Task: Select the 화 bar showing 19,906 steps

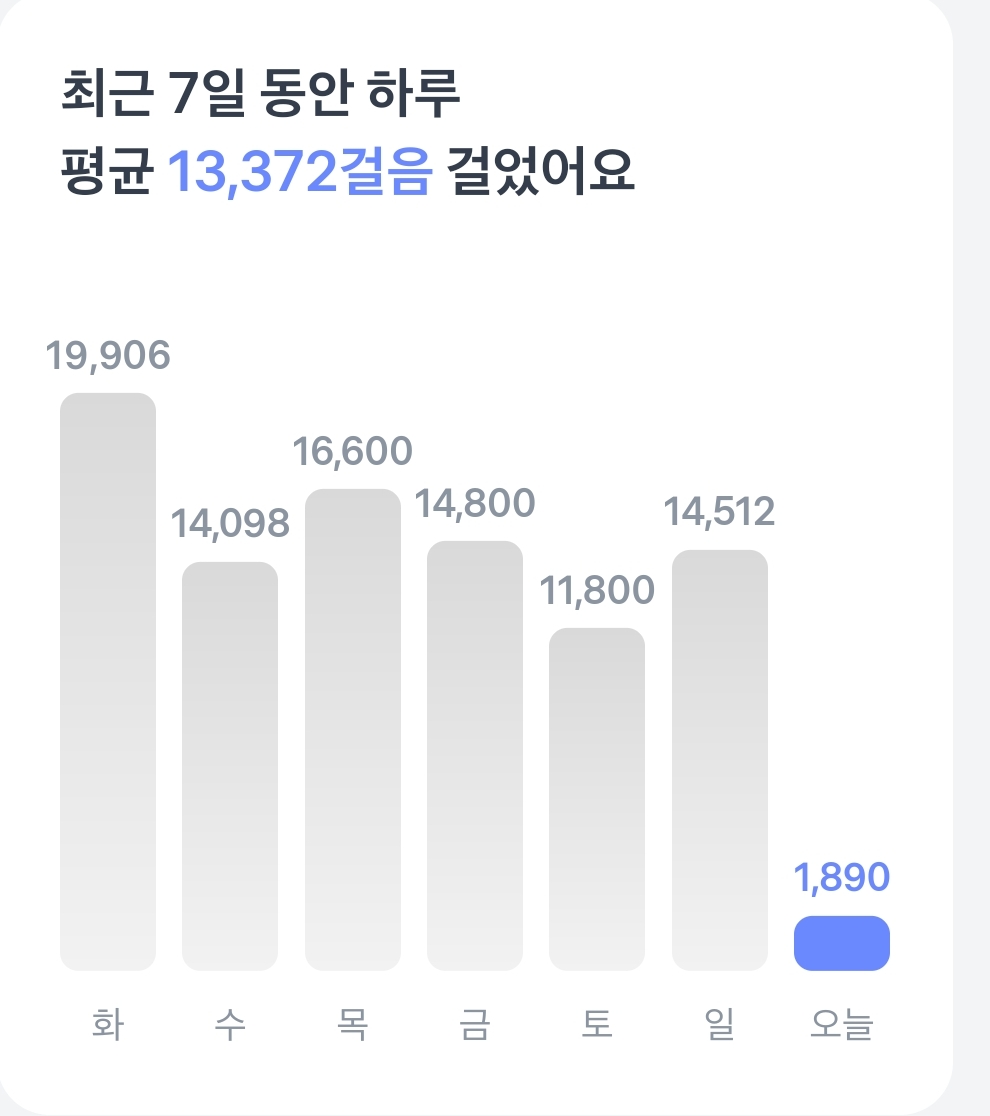Action: [x=108, y=681]
